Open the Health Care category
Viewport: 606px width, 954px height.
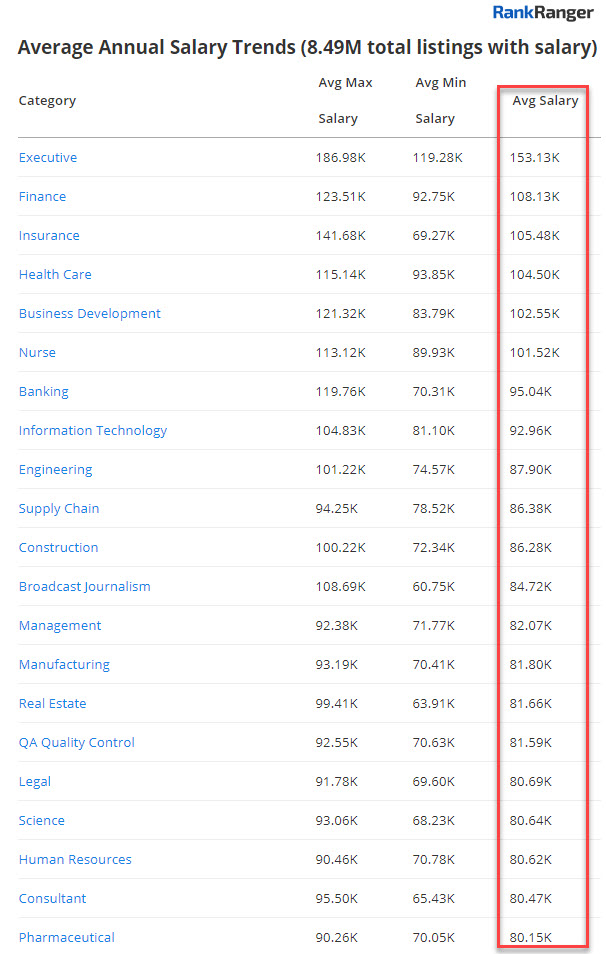(x=55, y=275)
